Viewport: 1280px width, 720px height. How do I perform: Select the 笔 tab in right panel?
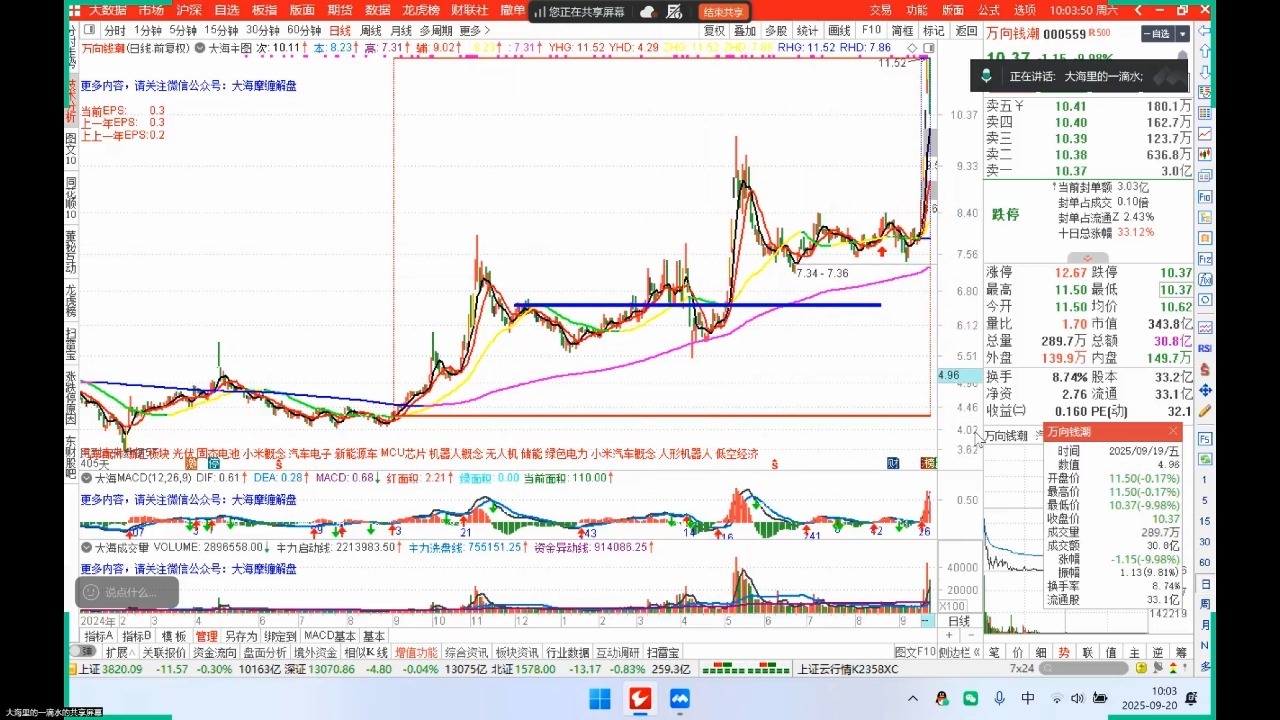pos(995,652)
